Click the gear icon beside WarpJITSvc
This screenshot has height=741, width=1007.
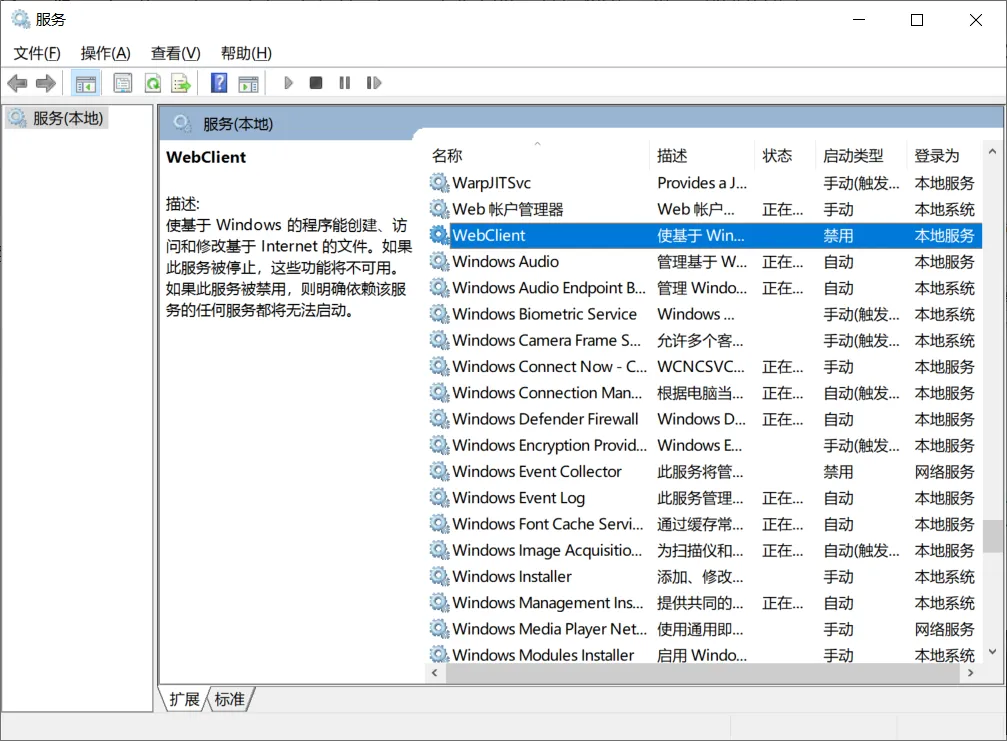click(x=439, y=183)
